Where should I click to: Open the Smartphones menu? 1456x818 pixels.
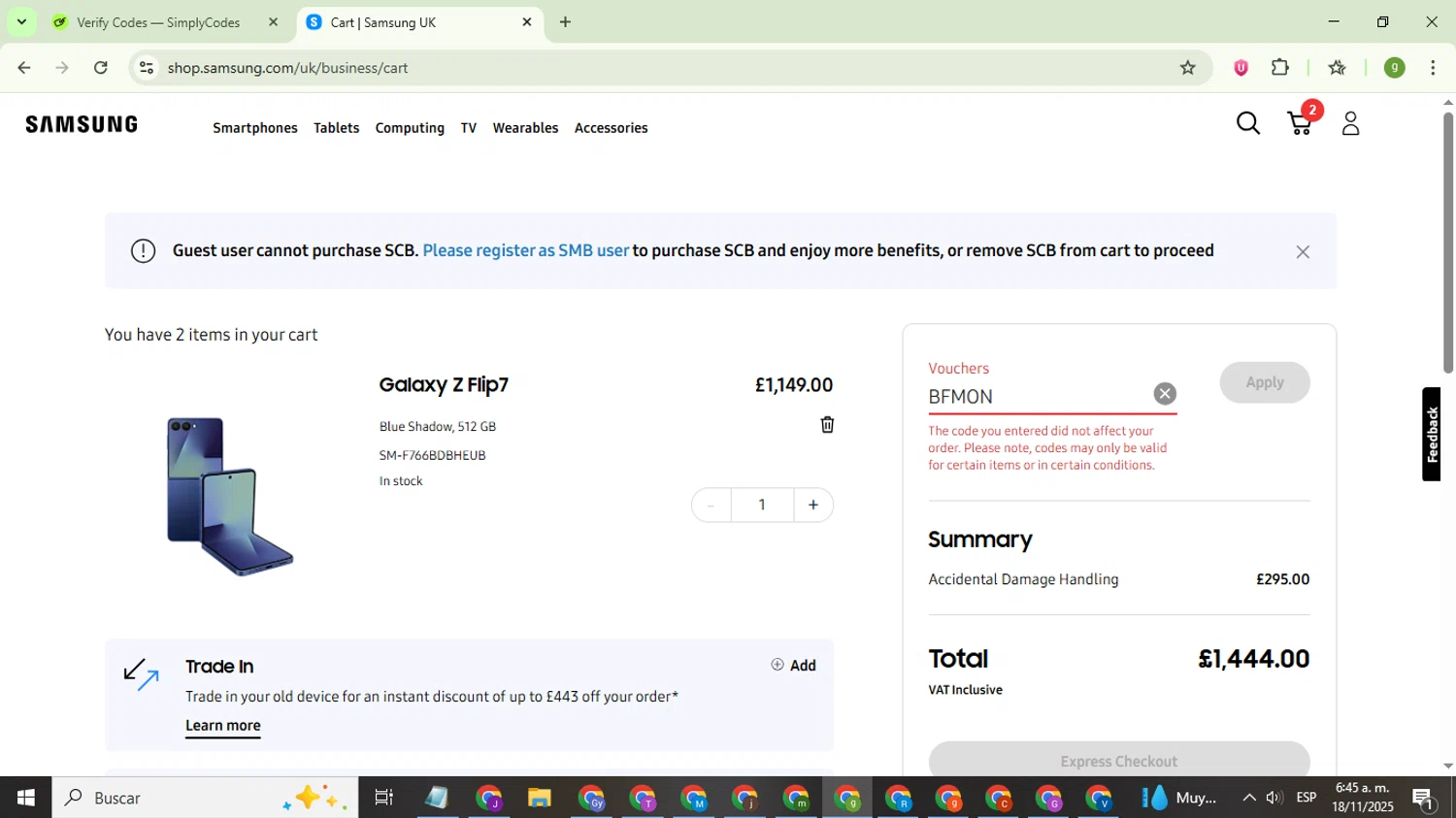coord(255,128)
